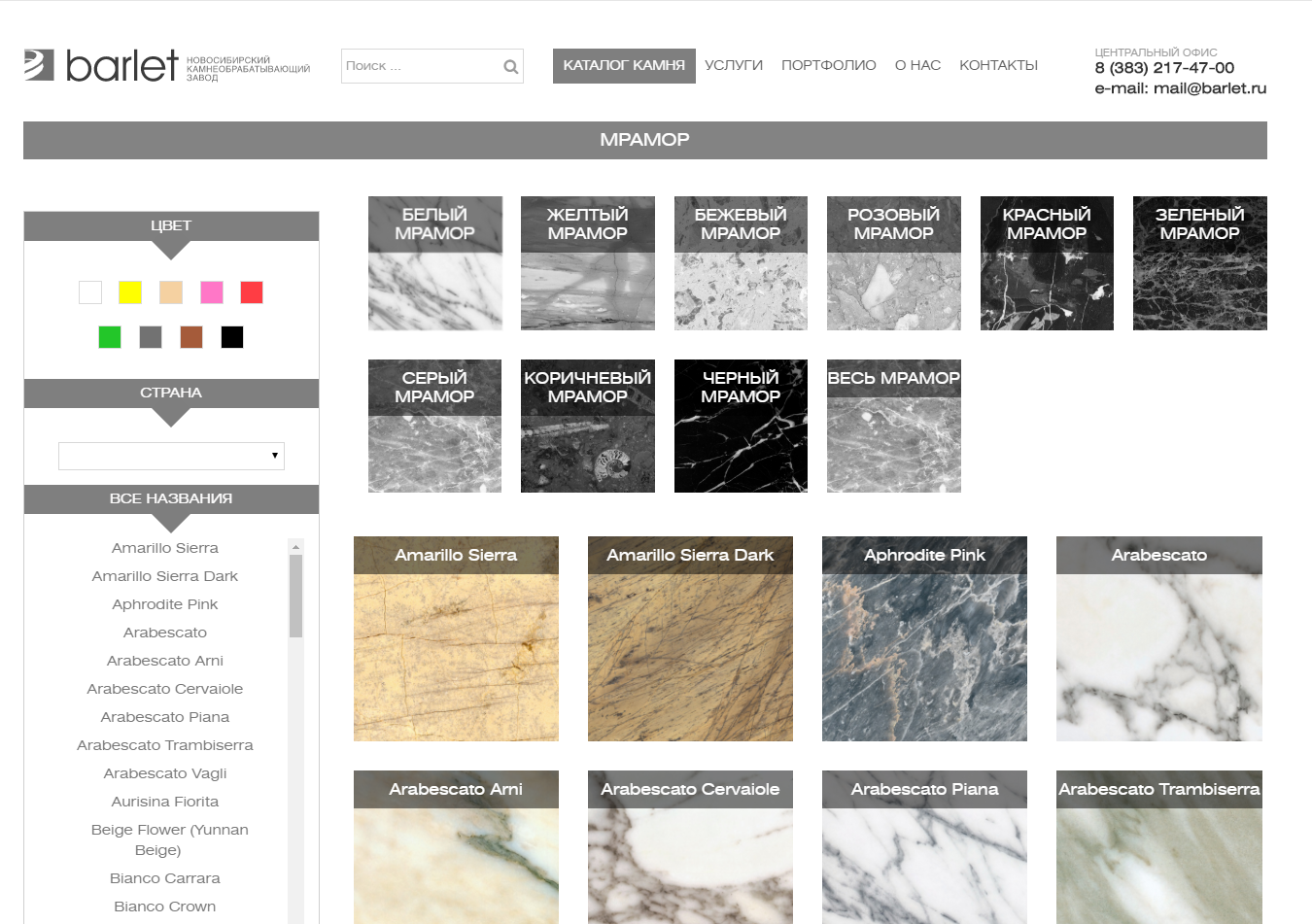Go to ПОРТФОЛИО page

[829, 66]
